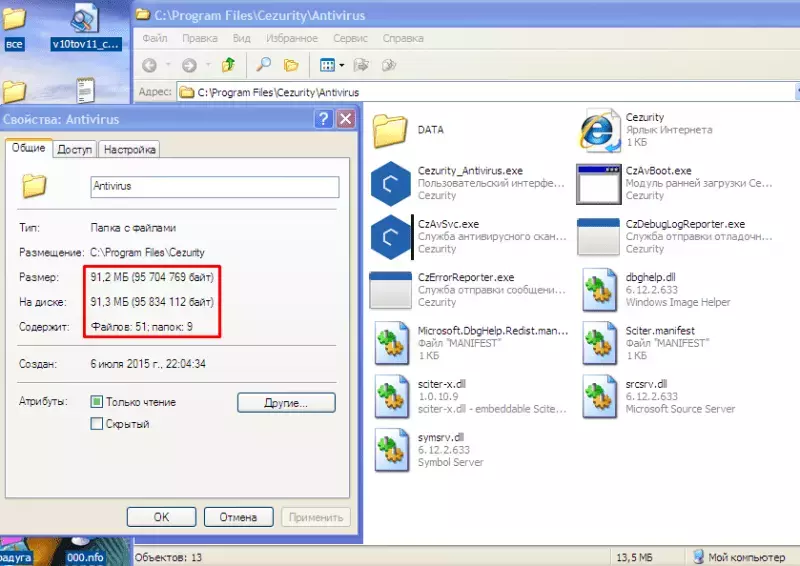Switch to the 'Доступ' tab
The width and height of the screenshot is (800, 566).
point(74,150)
